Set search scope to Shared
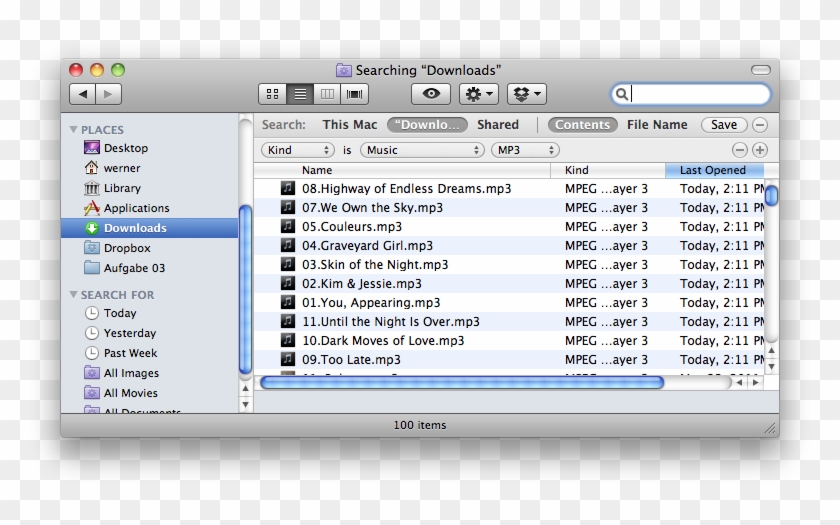840x525 pixels. pos(498,125)
